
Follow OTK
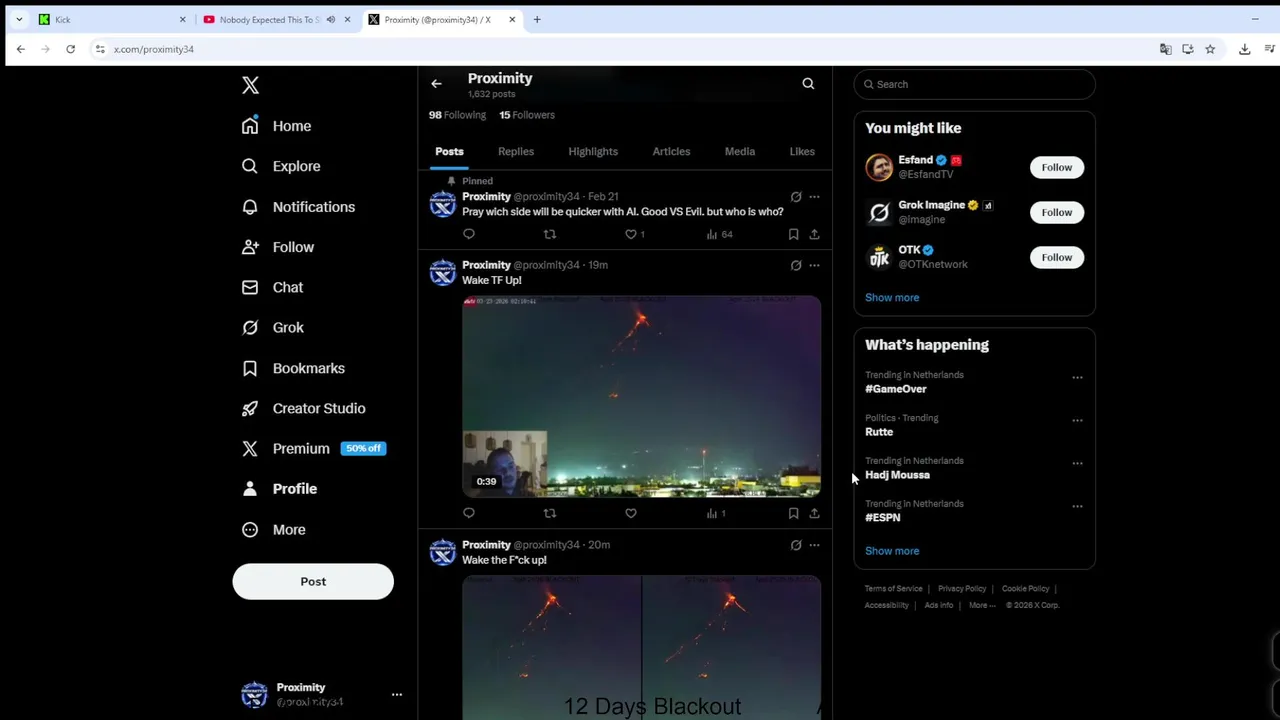(x=1056, y=257)
